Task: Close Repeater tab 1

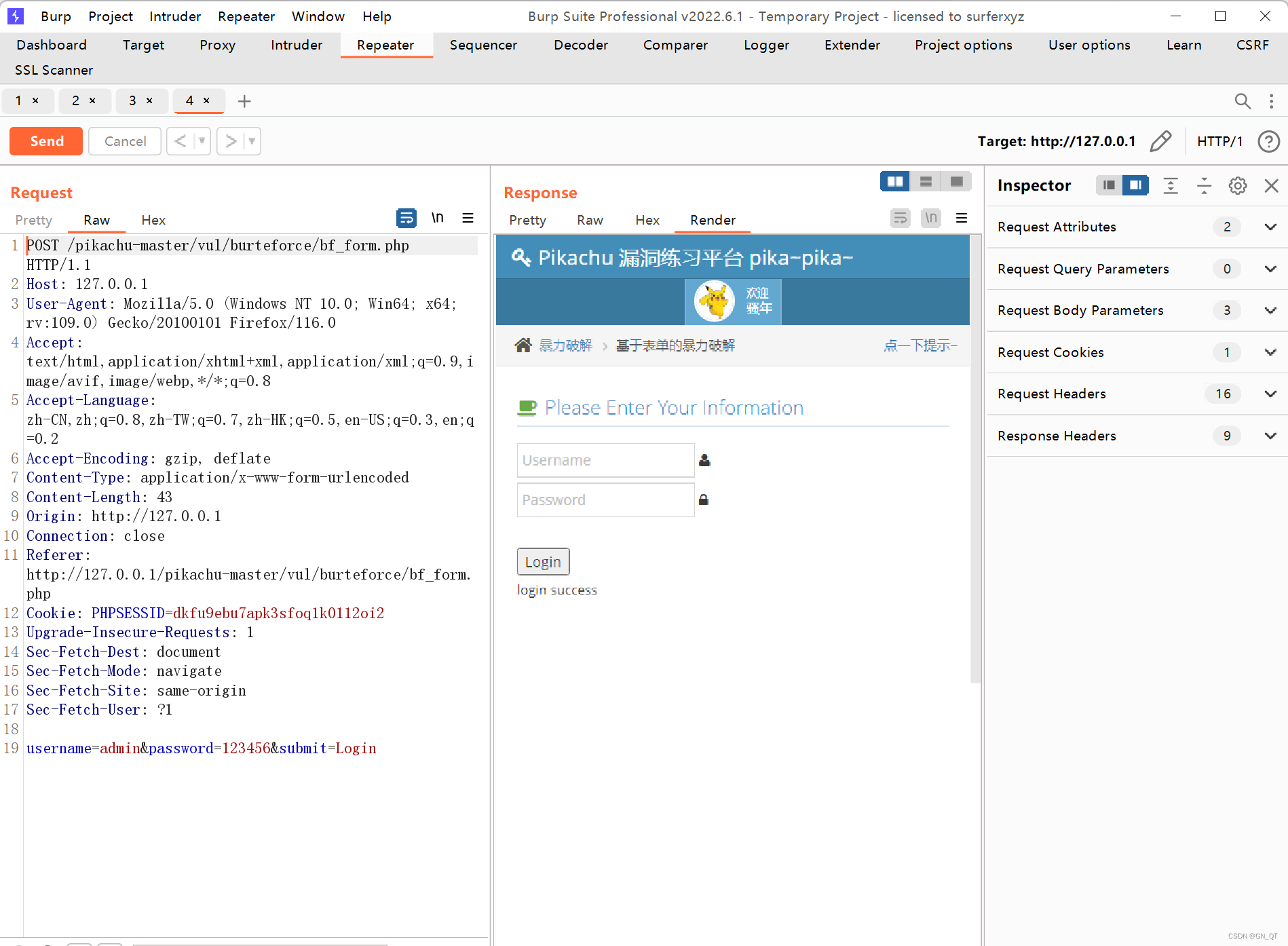Action: pyautogui.click(x=35, y=100)
